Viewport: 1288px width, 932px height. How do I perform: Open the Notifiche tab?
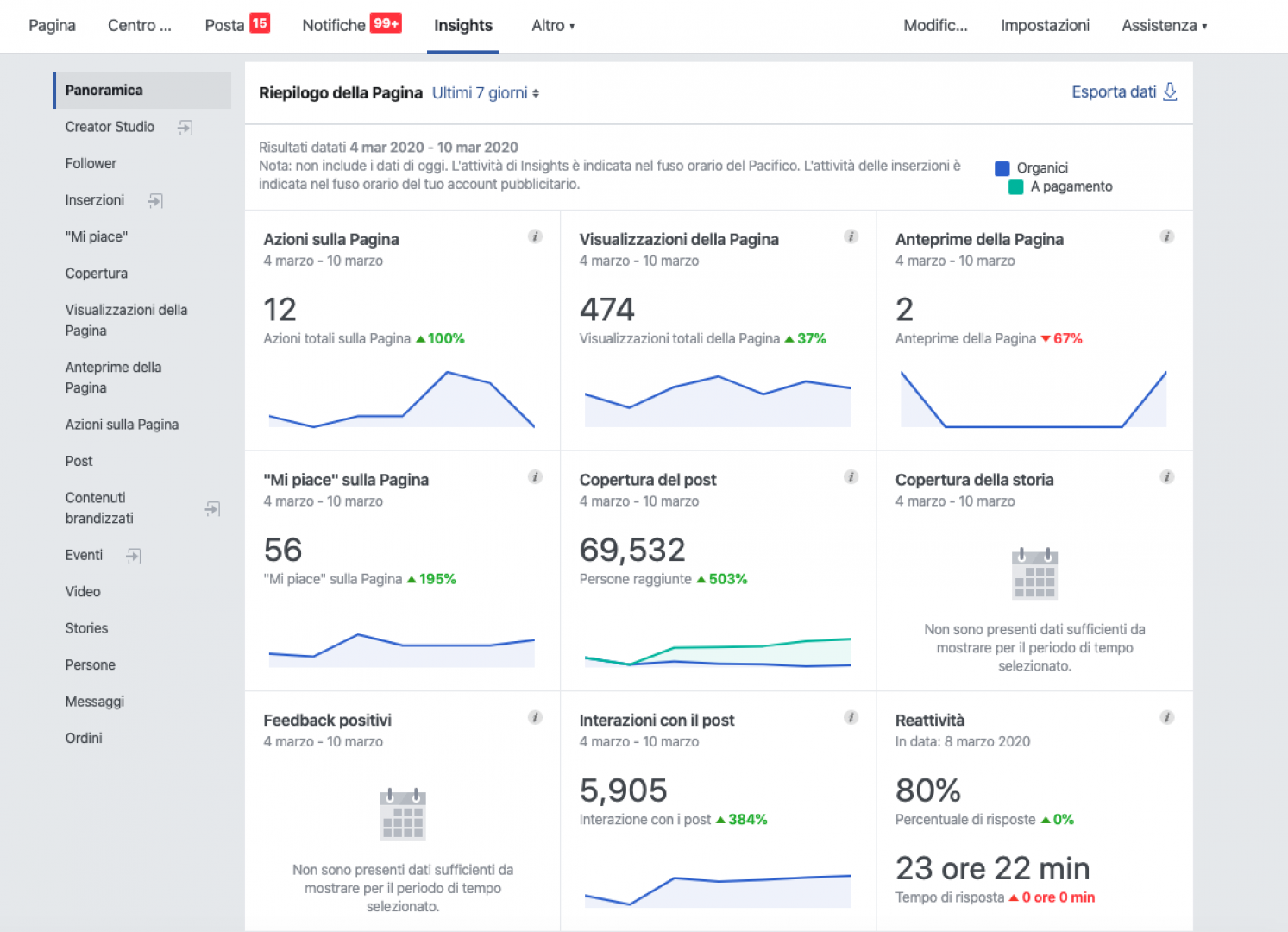[334, 26]
